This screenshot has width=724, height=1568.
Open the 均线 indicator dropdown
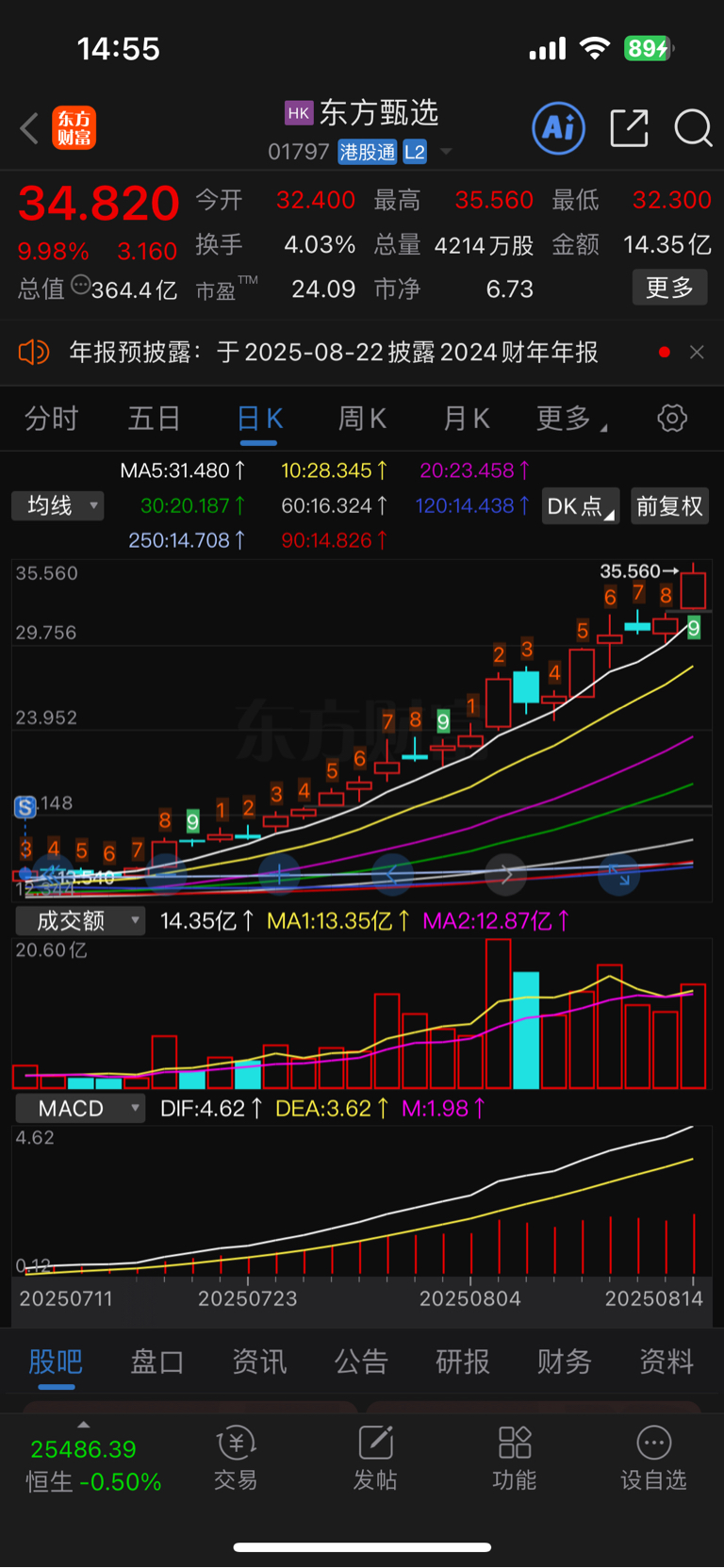[58, 506]
